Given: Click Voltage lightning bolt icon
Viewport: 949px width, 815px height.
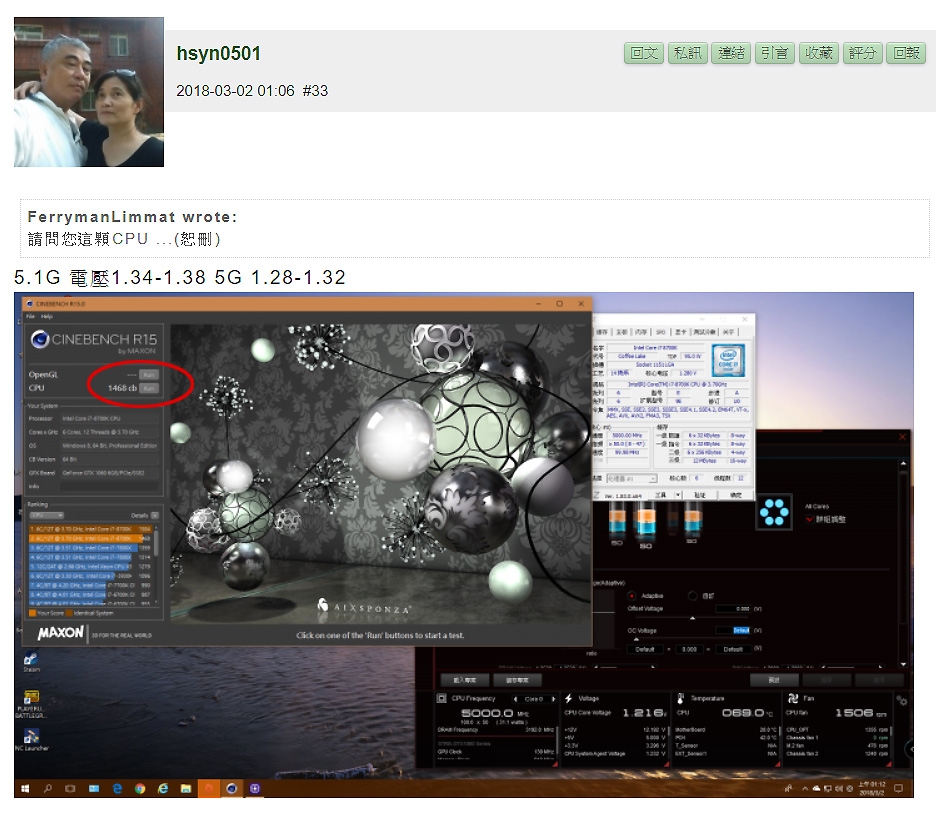Looking at the screenshot, I should click(569, 698).
